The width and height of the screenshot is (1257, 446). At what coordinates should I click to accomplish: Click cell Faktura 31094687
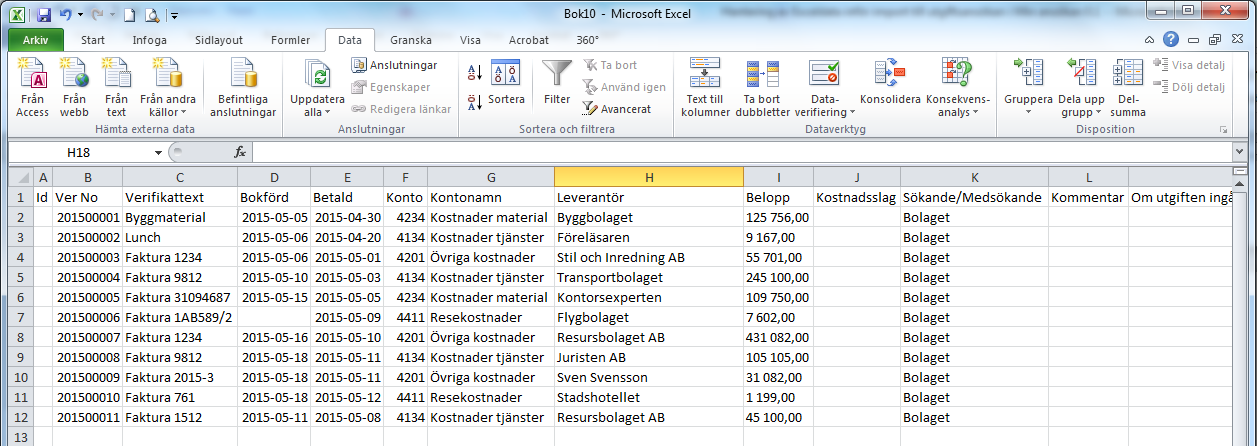click(180, 297)
